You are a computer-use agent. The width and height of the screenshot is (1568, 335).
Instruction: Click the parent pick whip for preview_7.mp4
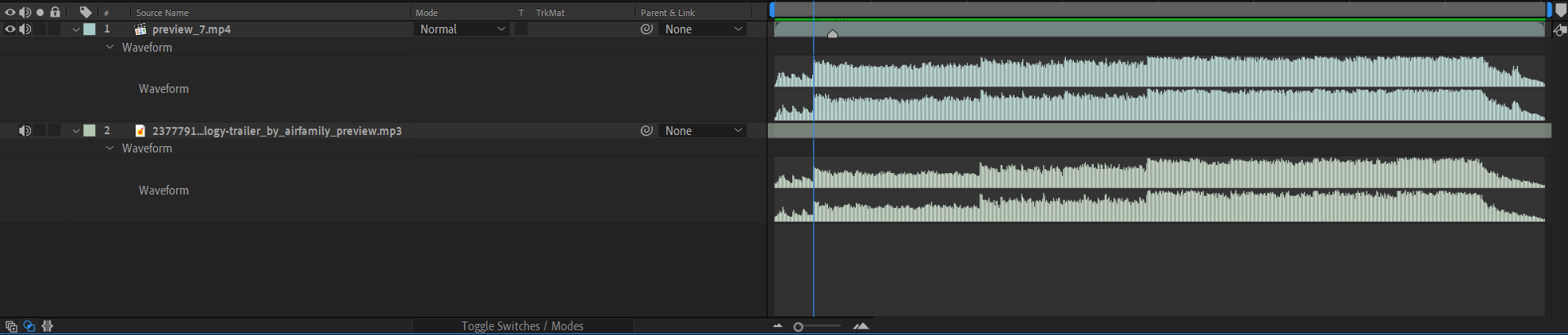click(647, 29)
